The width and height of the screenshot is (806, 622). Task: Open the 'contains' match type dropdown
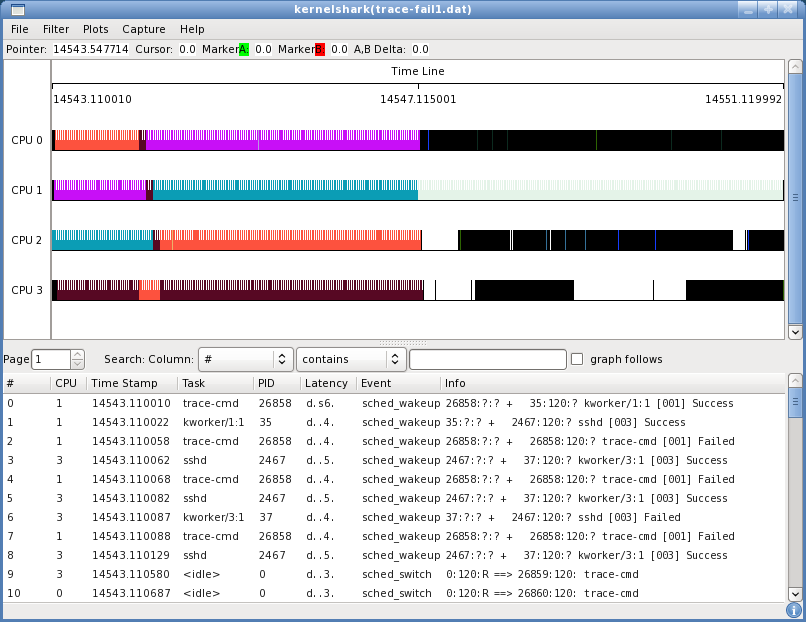(350, 359)
